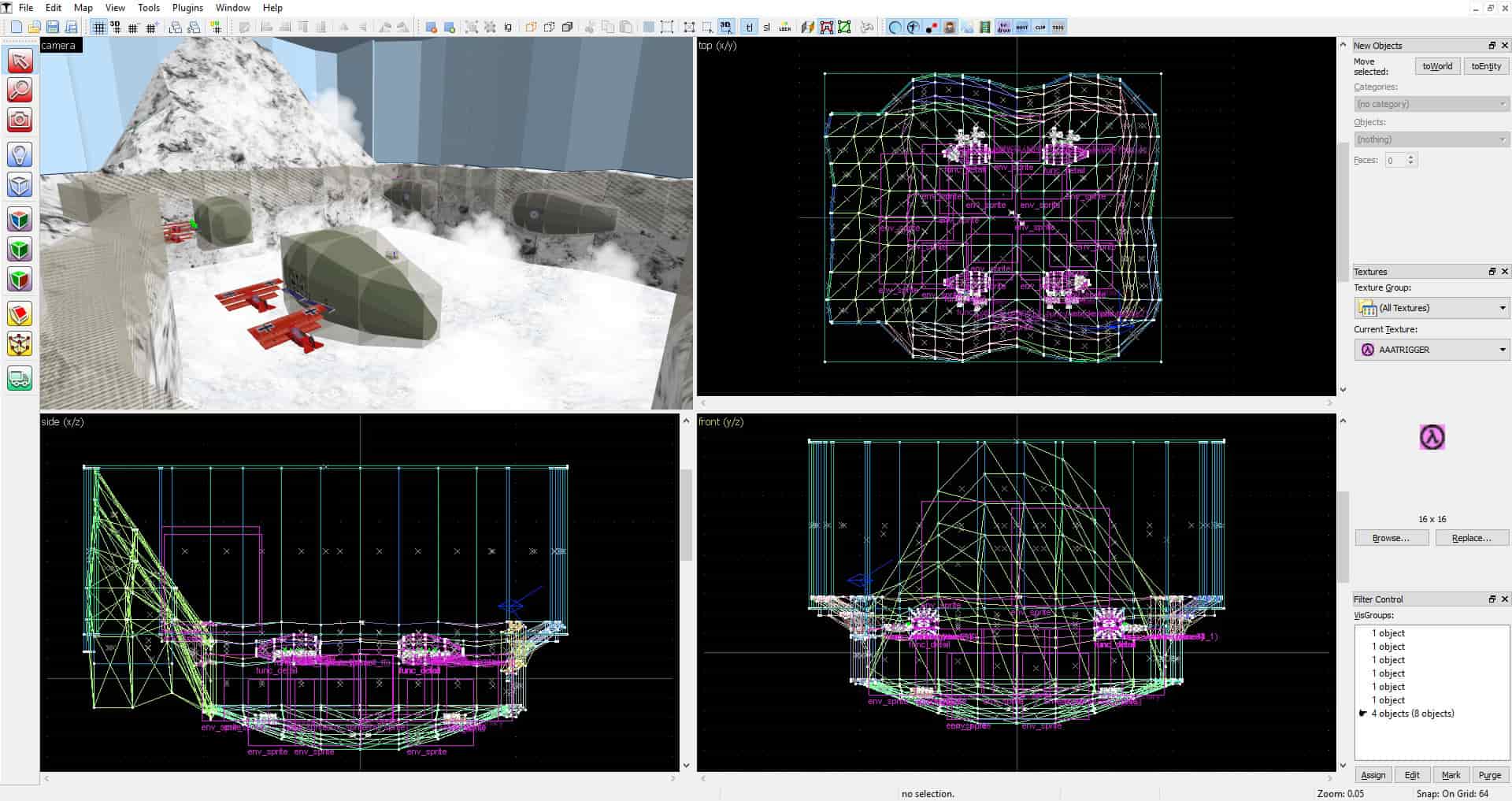This screenshot has width=1512, height=801.
Task: Open the Objects dropdown
Action: (x=1431, y=139)
